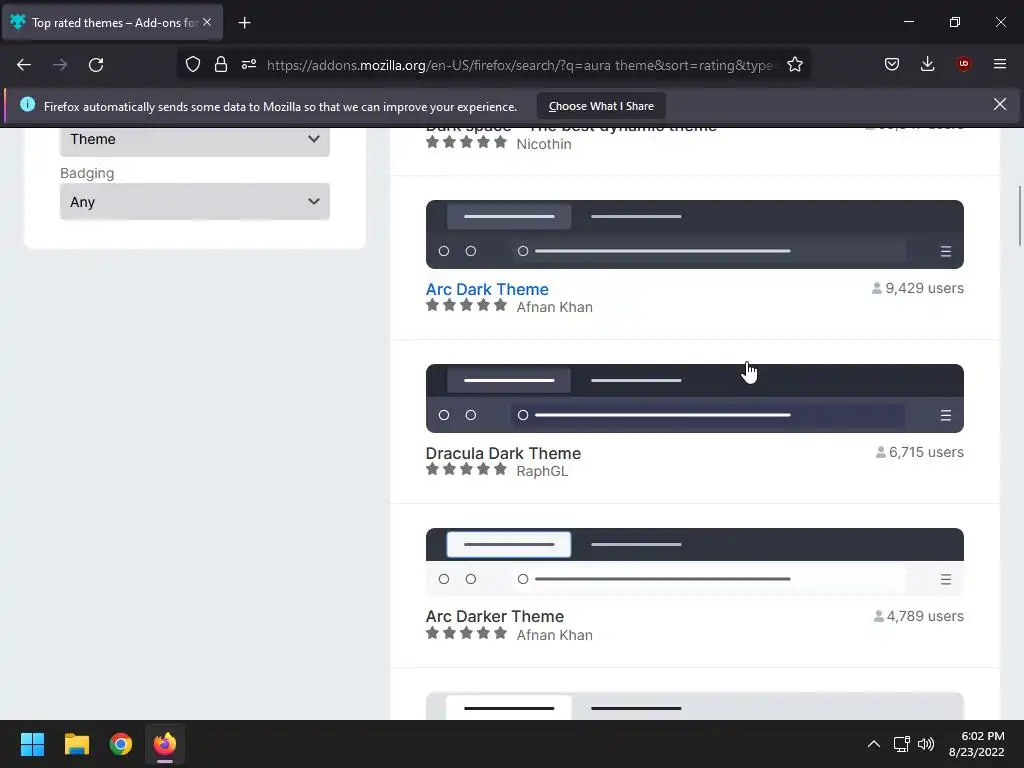
Task: Open the Windows Start menu
Action: tap(32, 744)
